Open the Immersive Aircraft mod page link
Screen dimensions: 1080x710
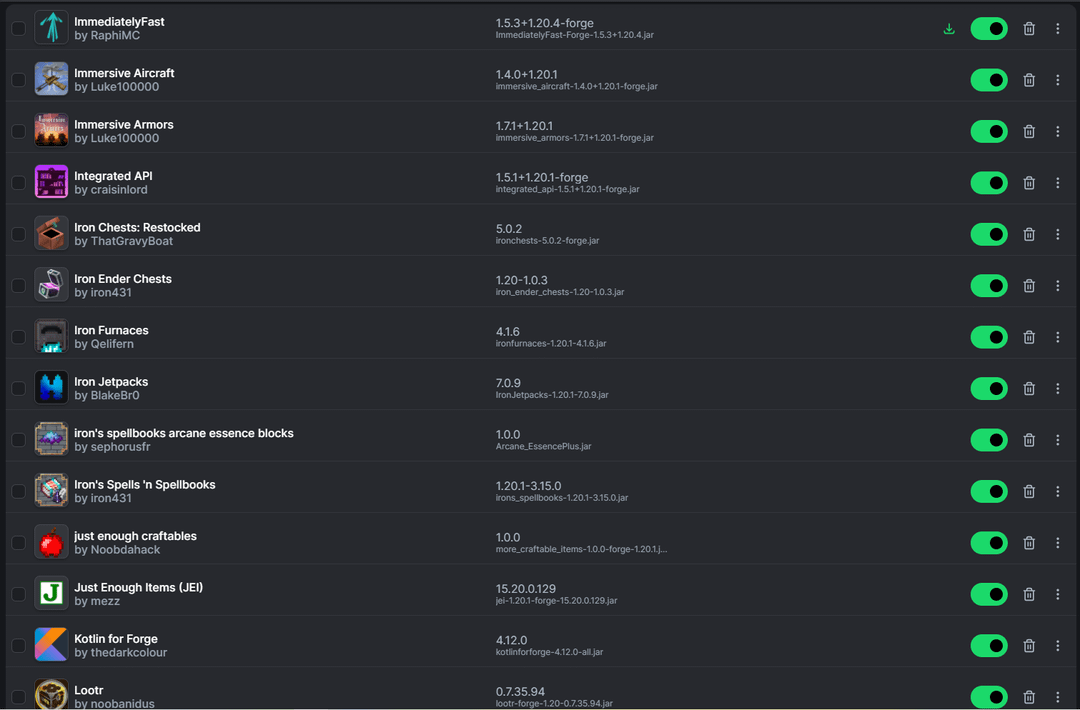124,73
